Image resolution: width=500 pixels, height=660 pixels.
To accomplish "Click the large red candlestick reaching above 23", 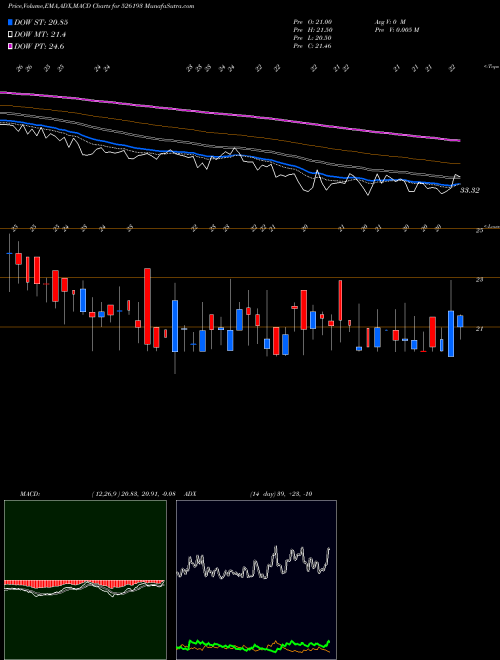I will click(x=147, y=306).
